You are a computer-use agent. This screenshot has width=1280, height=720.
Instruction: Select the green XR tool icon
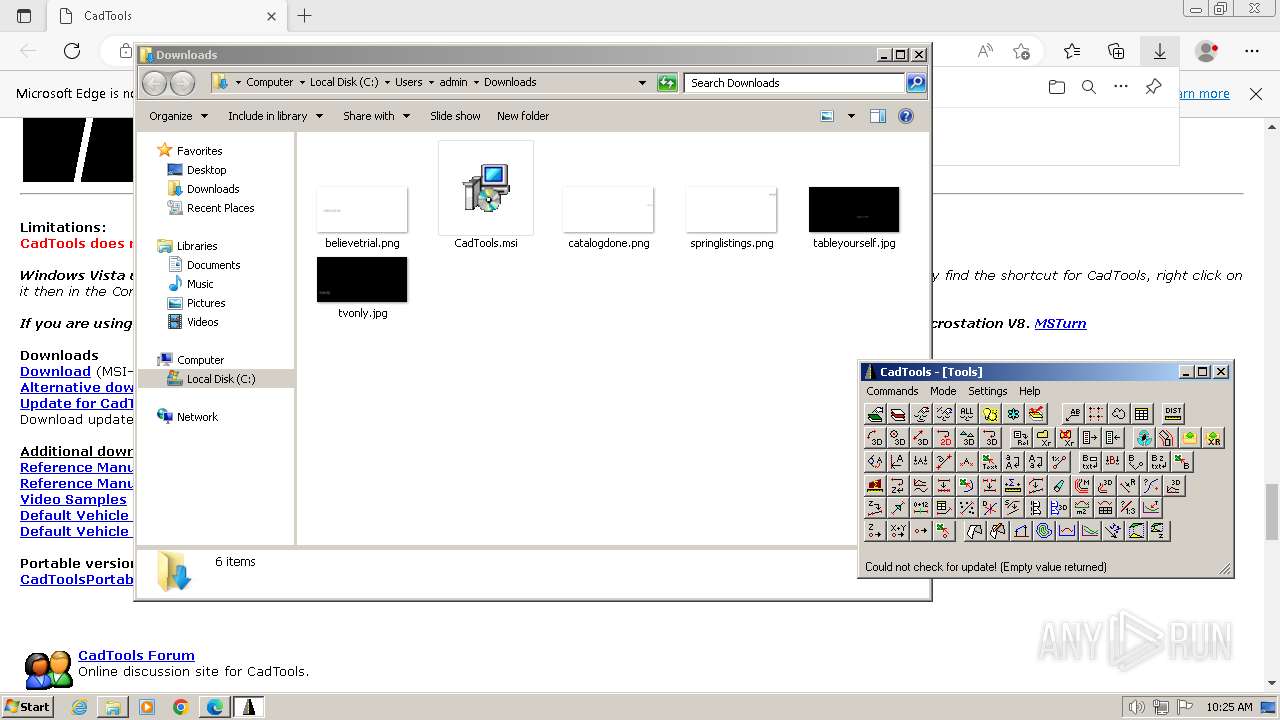tap(1213, 437)
